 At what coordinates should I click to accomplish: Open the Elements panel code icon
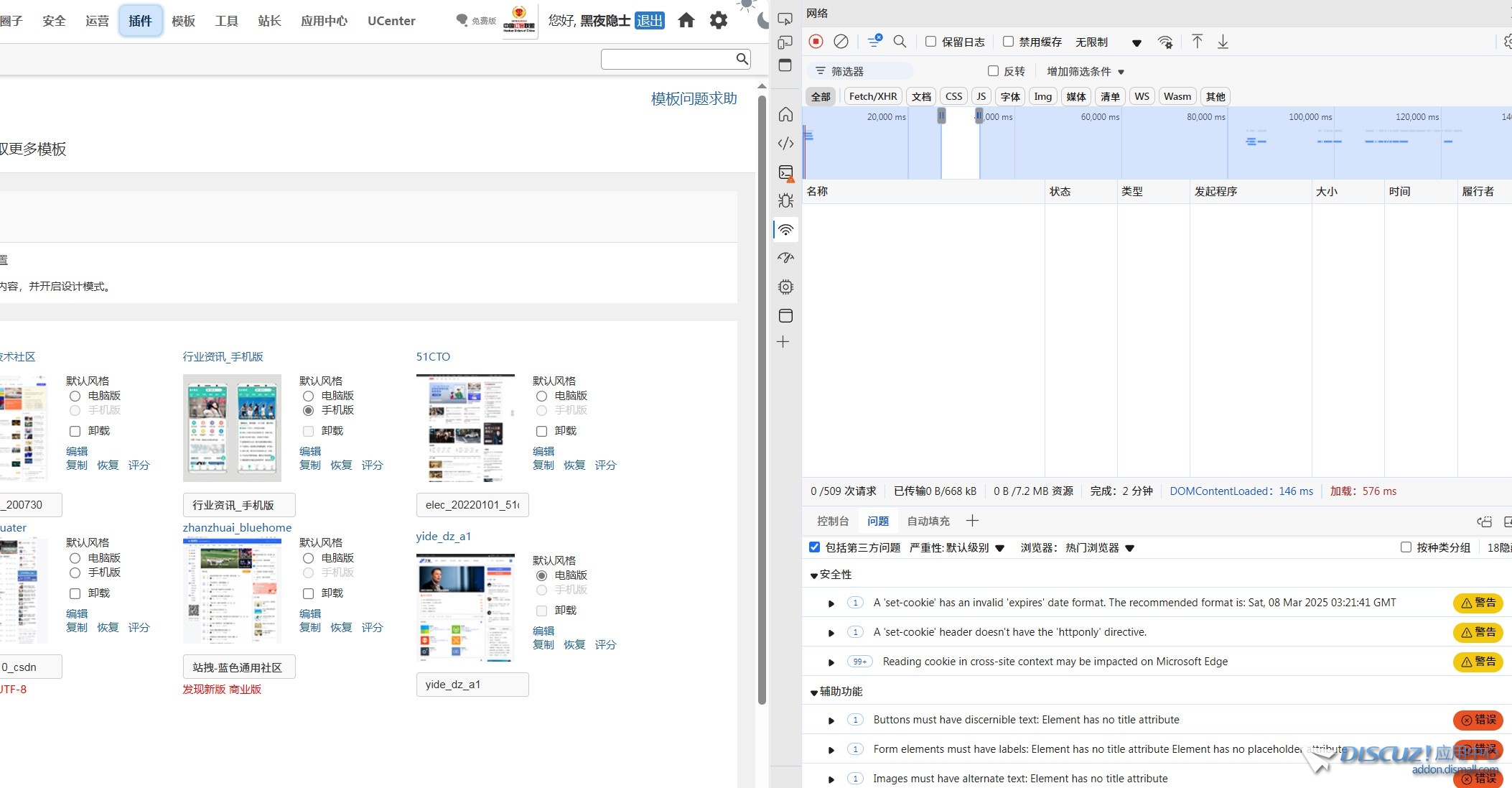[x=785, y=143]
